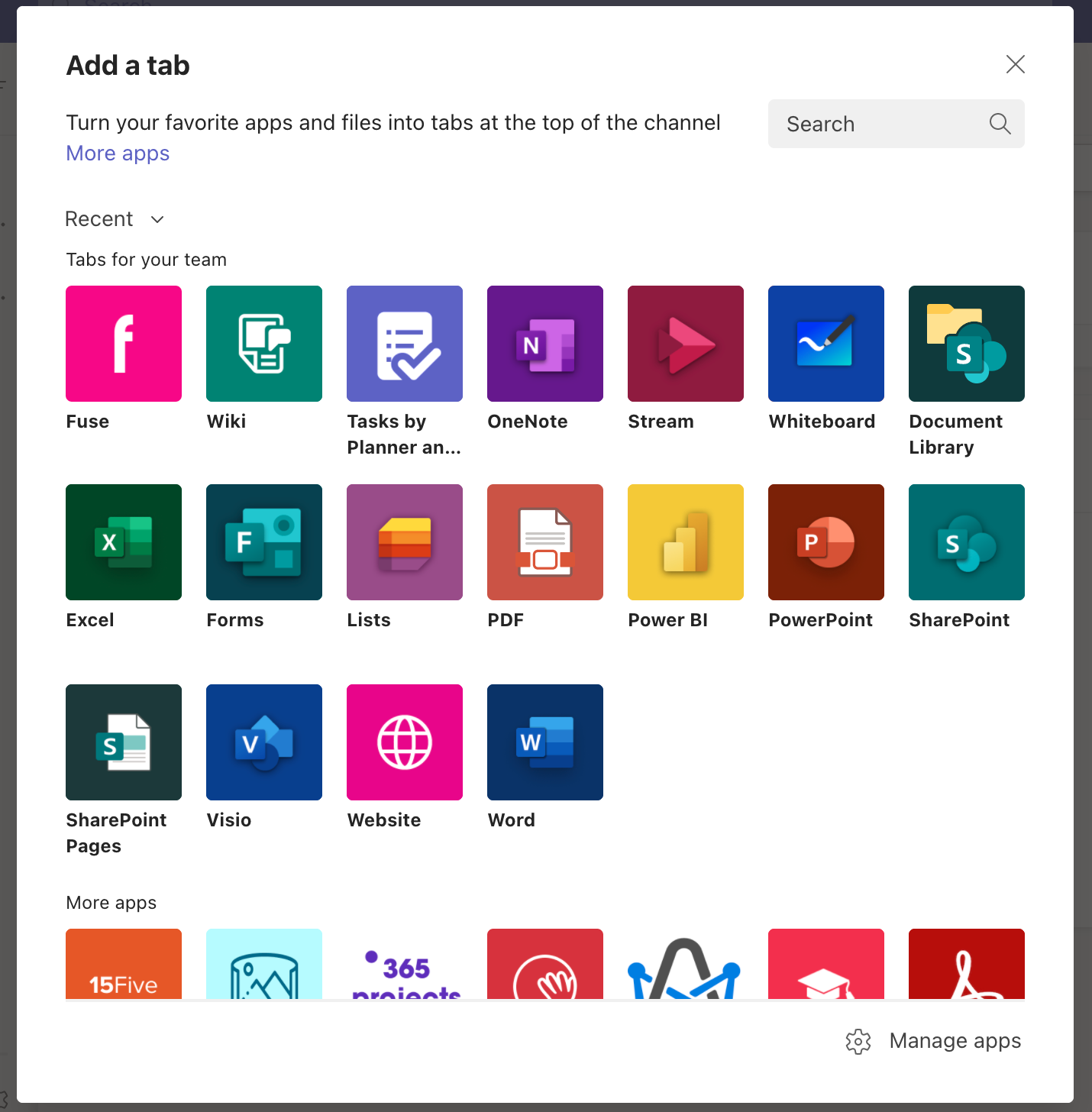Open the Wiki app

pyautogui.click(x=263, y=343)
